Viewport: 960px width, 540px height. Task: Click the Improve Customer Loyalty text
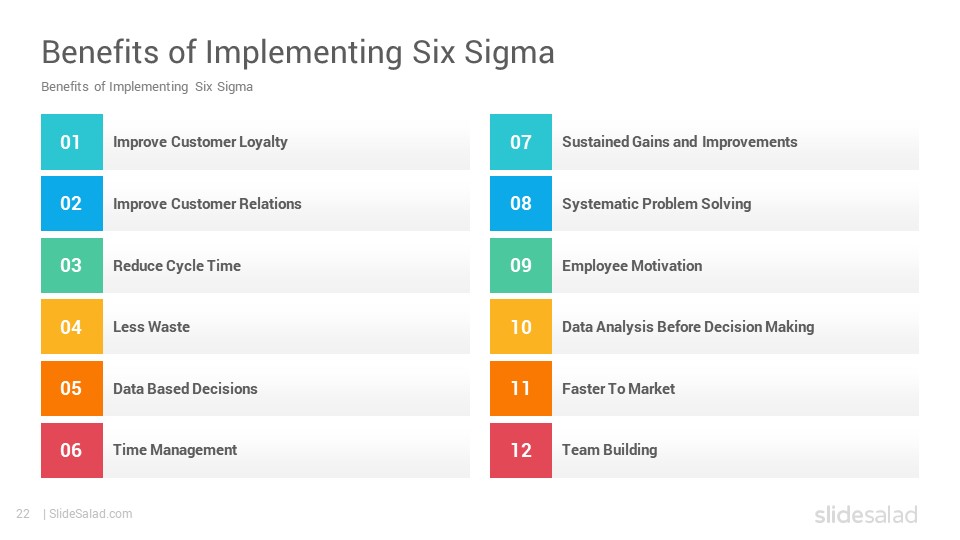(x=200, y=142)
